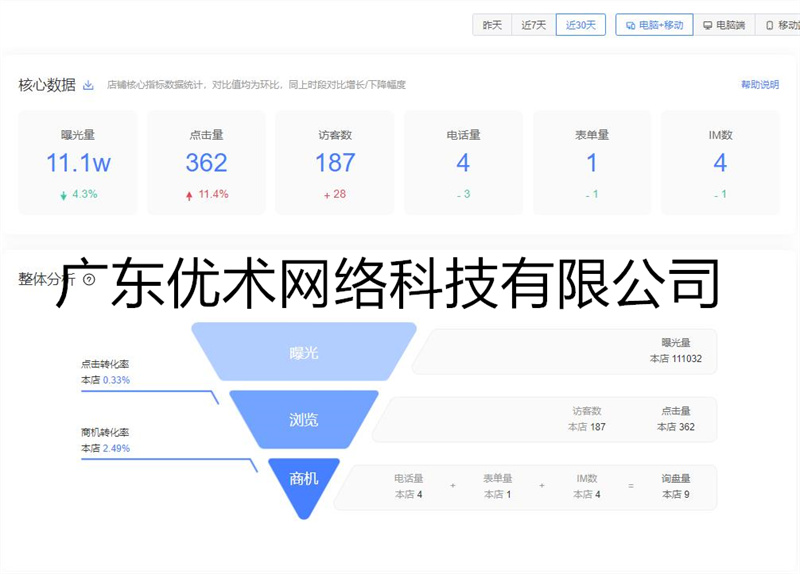Click the help question icon beside 整体分析
Screen dimensions: 800x574
[89, 280]
